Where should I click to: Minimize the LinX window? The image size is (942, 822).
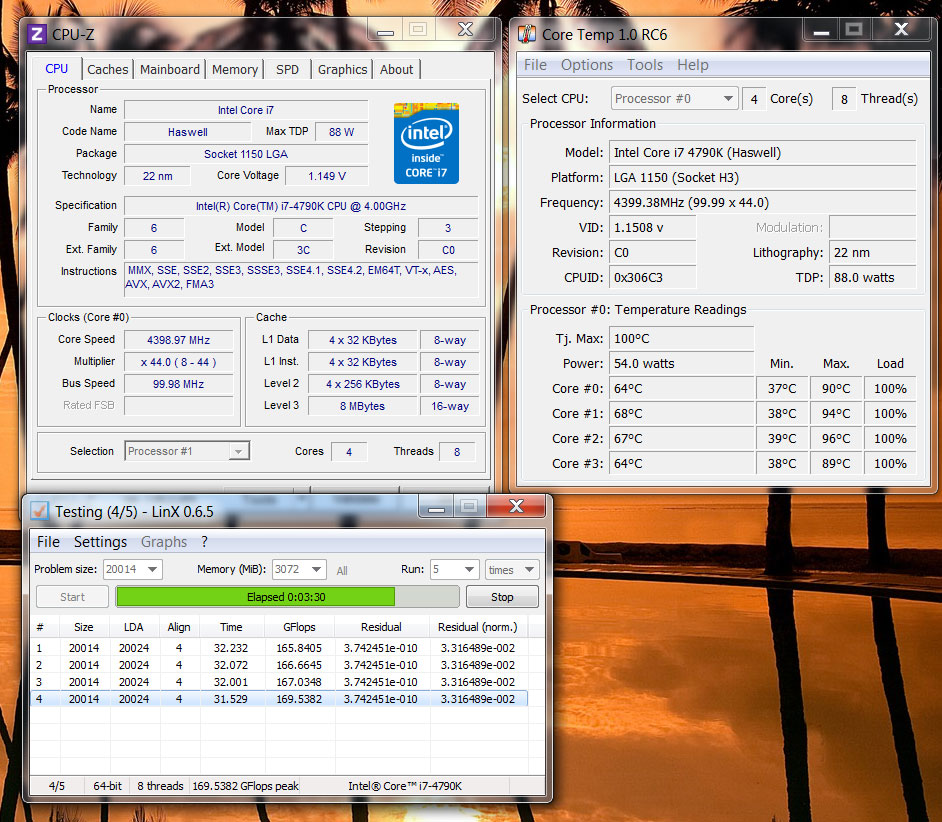pyautogui.click(x=436, y=506)
